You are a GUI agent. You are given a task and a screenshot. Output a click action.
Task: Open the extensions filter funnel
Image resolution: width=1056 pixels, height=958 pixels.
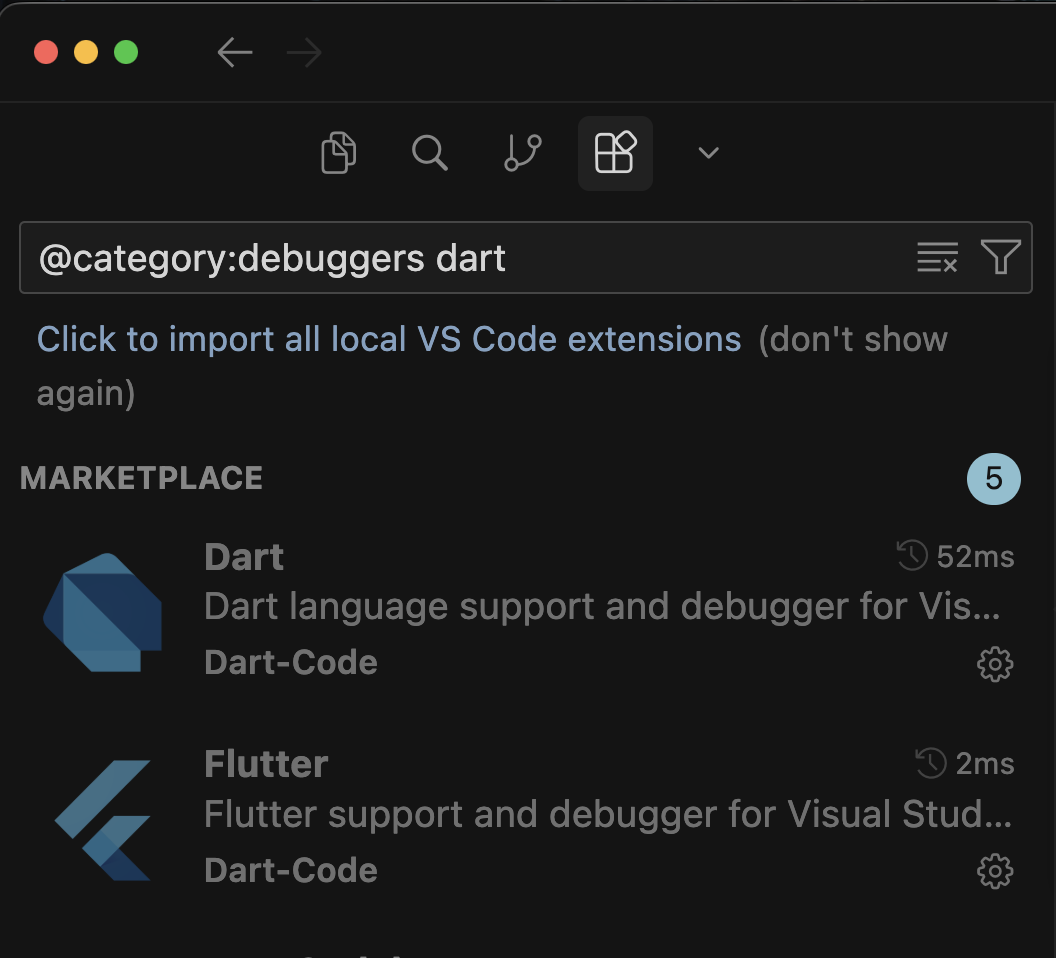(1001, 257)
